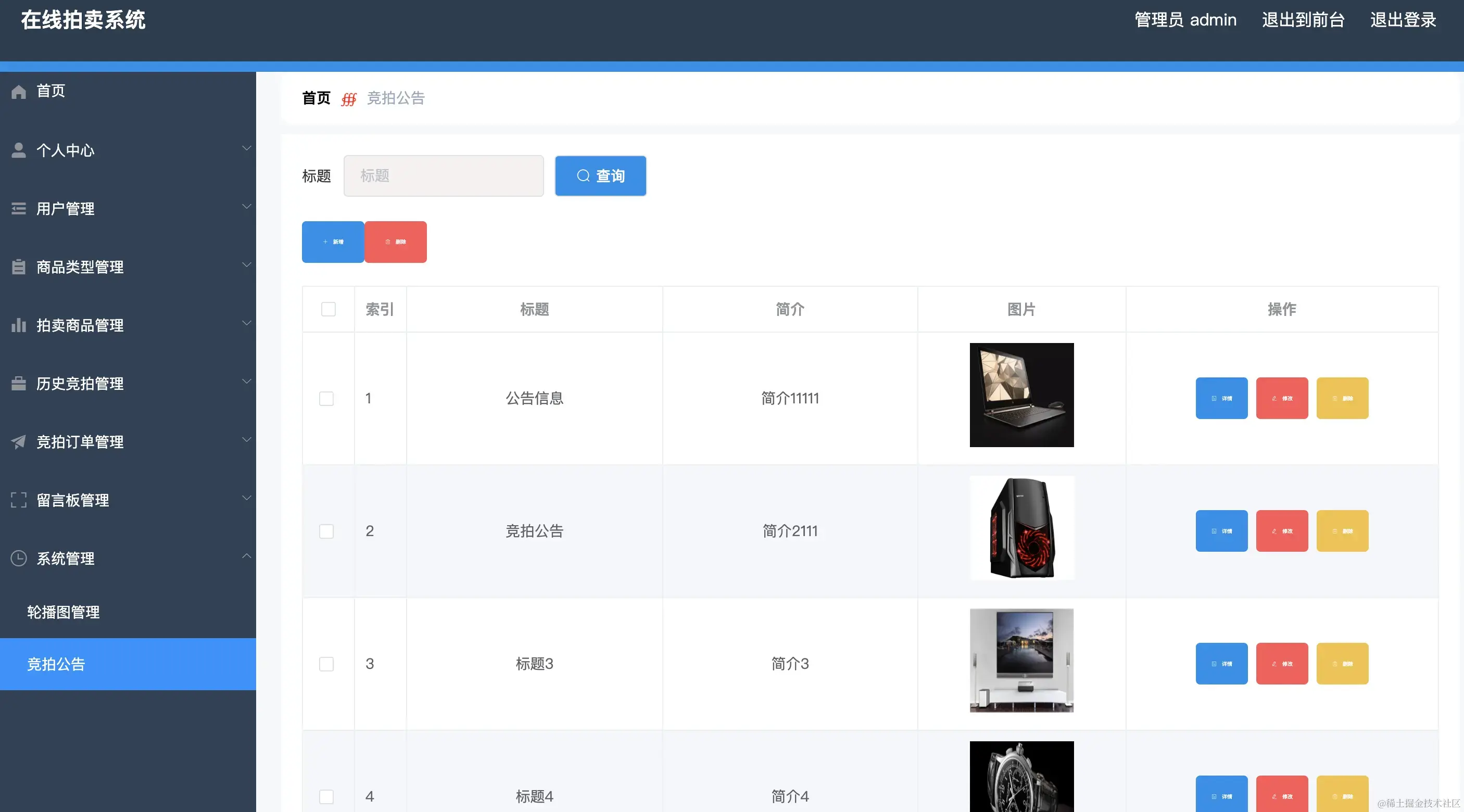Click the cell 公告信息
The height and width of the screenshot is (812, 1464).
[x=534, y=398]
